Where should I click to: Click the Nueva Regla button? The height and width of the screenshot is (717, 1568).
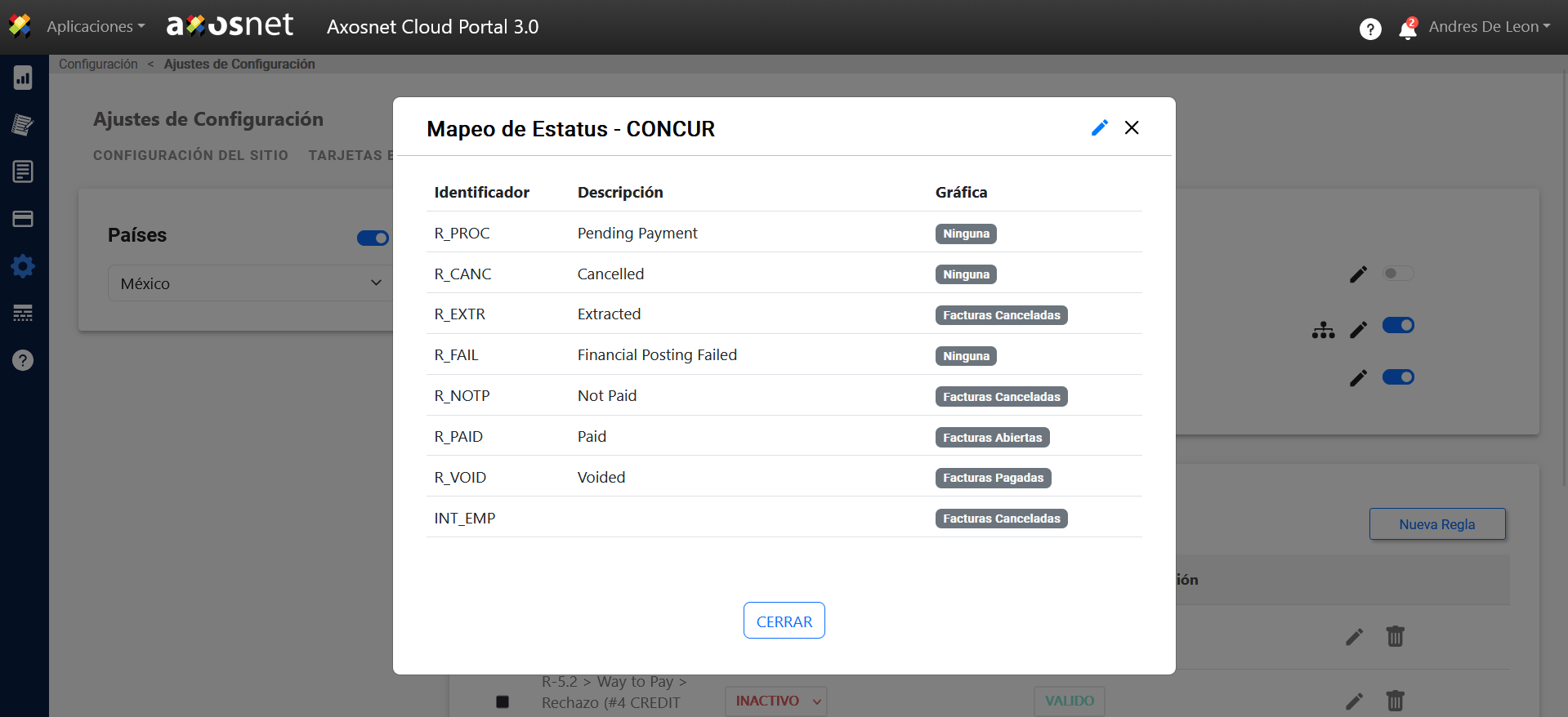click(1436, 524)
